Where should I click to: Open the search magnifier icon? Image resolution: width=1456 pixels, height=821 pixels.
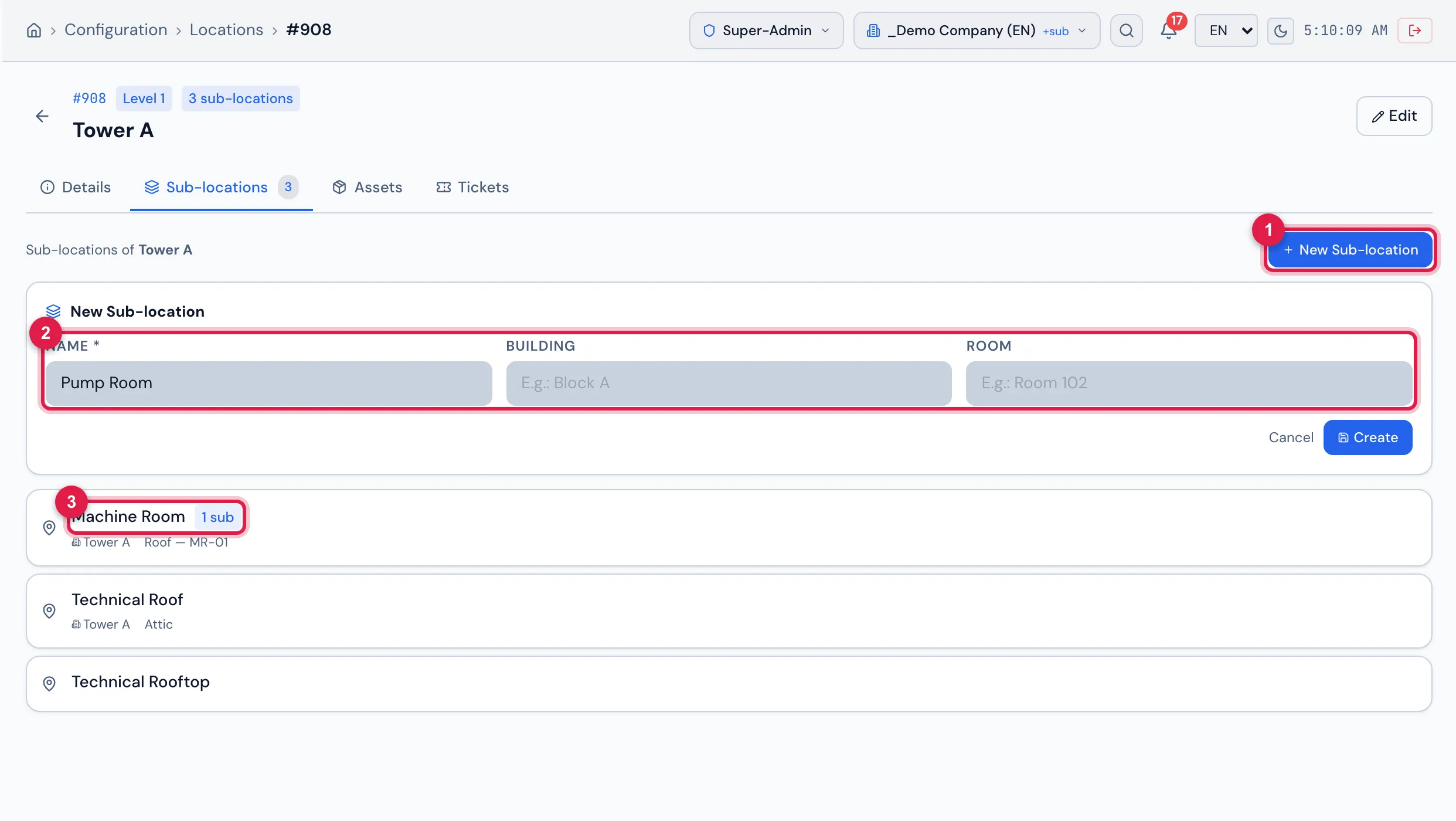1126,30
